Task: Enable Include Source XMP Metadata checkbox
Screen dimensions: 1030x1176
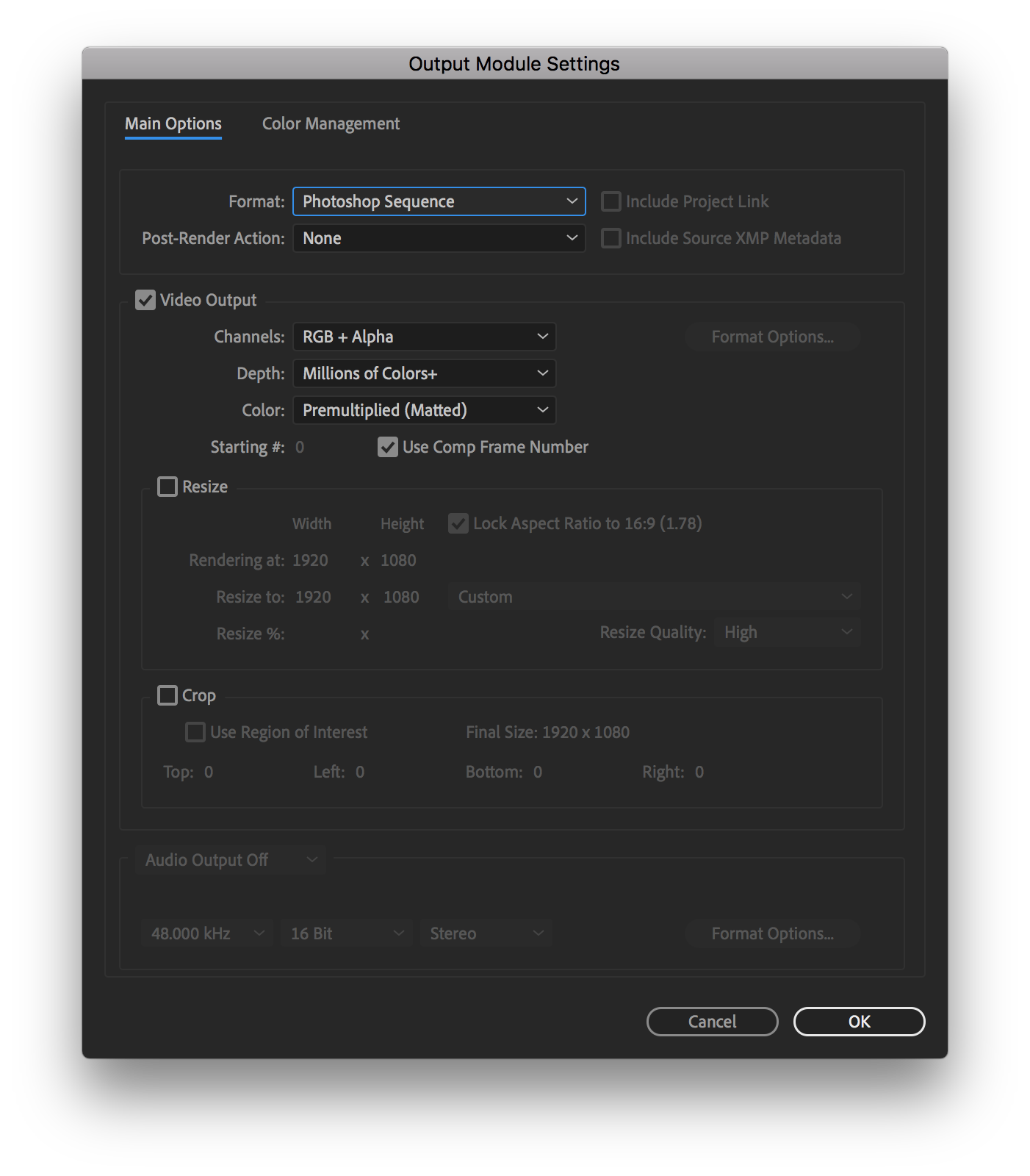Action: [611, 238]
